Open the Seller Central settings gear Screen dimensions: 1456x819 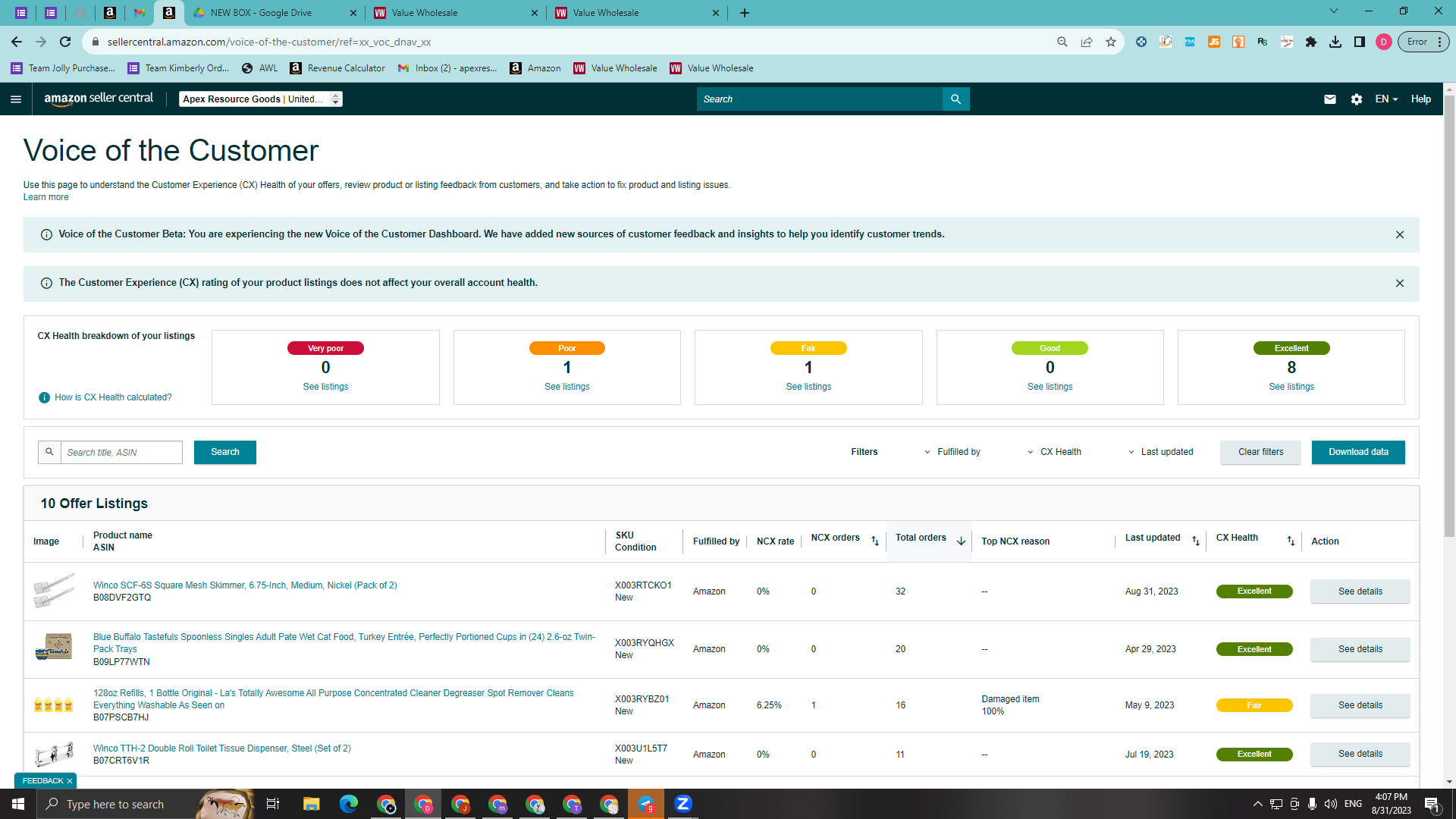1357,99
